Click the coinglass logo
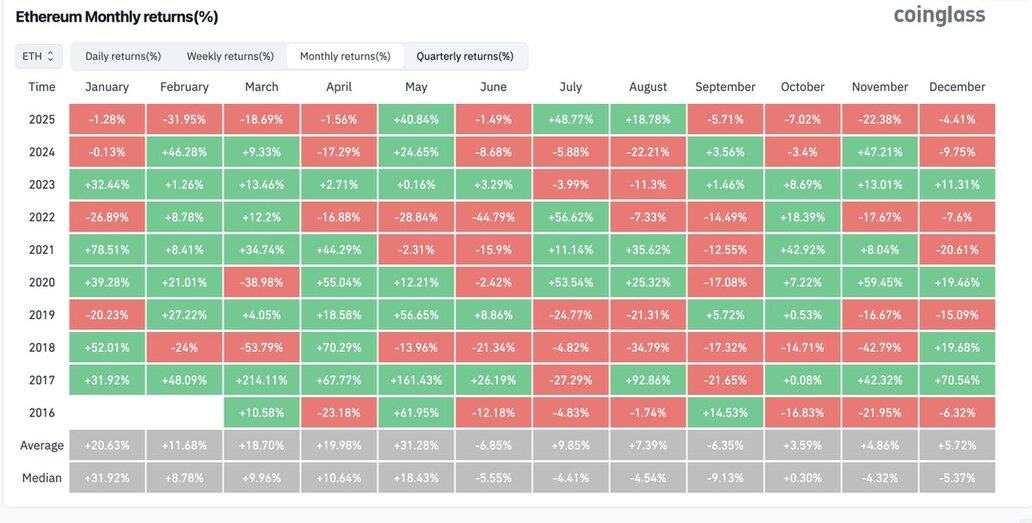This screenshot has width=1032, height=523. [x=939, y=15]
